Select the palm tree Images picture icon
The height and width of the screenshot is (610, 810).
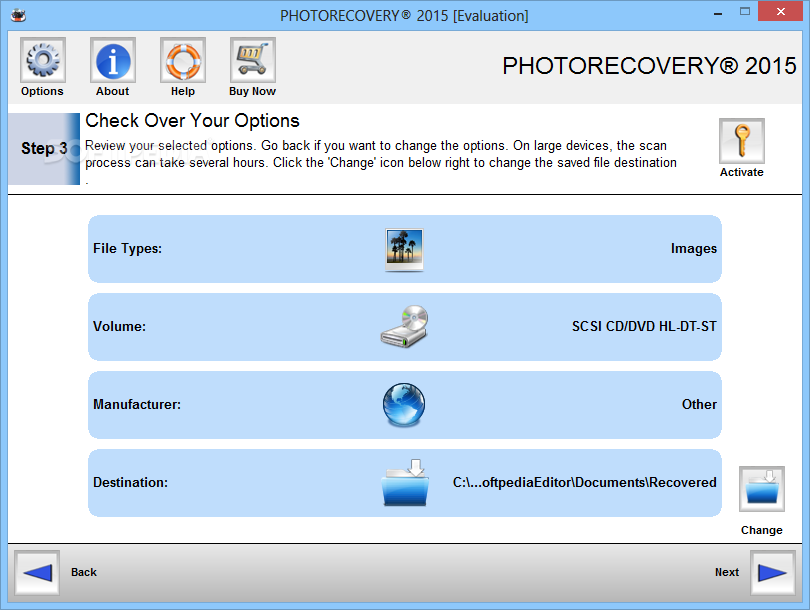coord(404,249)
